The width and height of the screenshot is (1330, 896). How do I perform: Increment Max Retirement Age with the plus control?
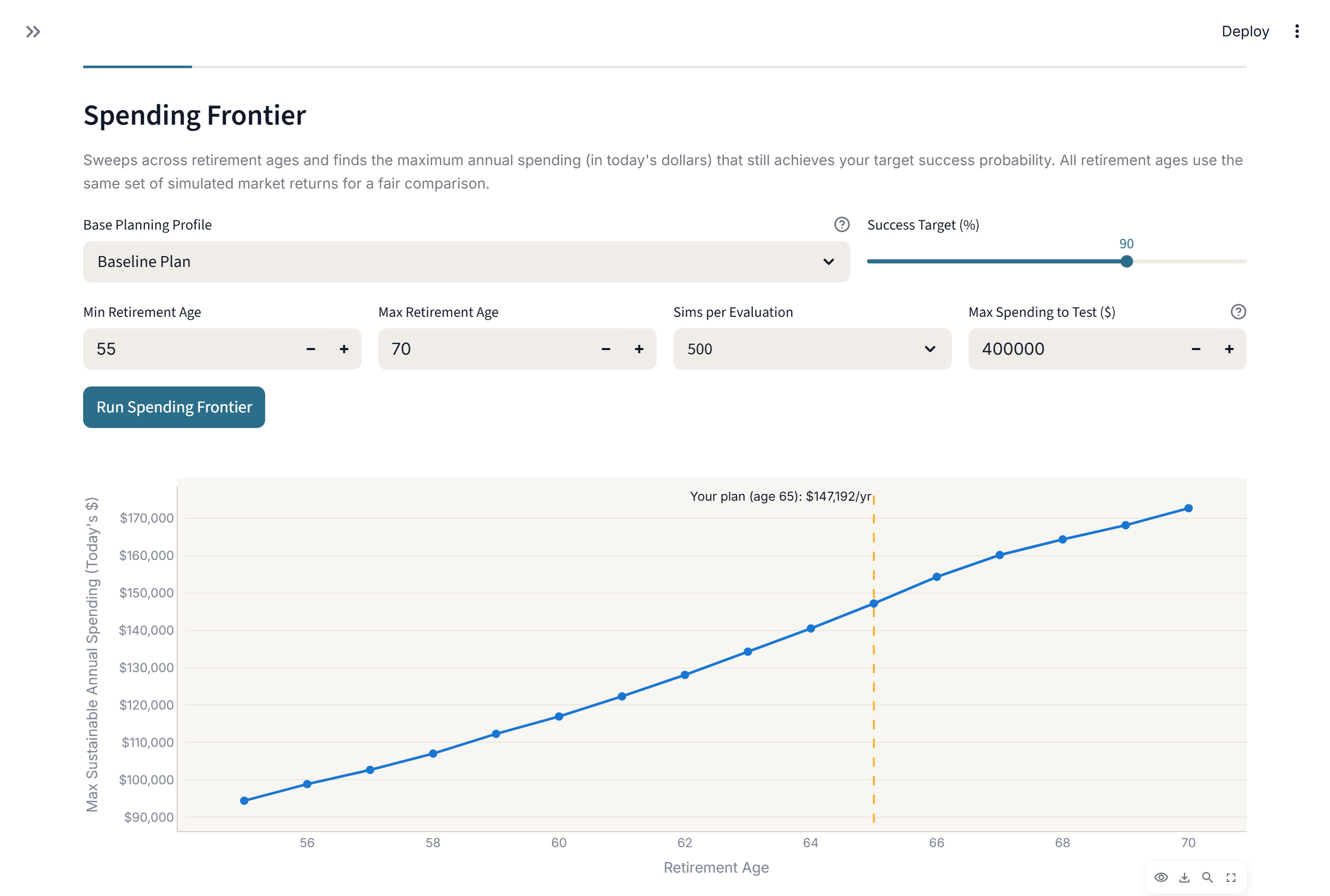(639, 349)
